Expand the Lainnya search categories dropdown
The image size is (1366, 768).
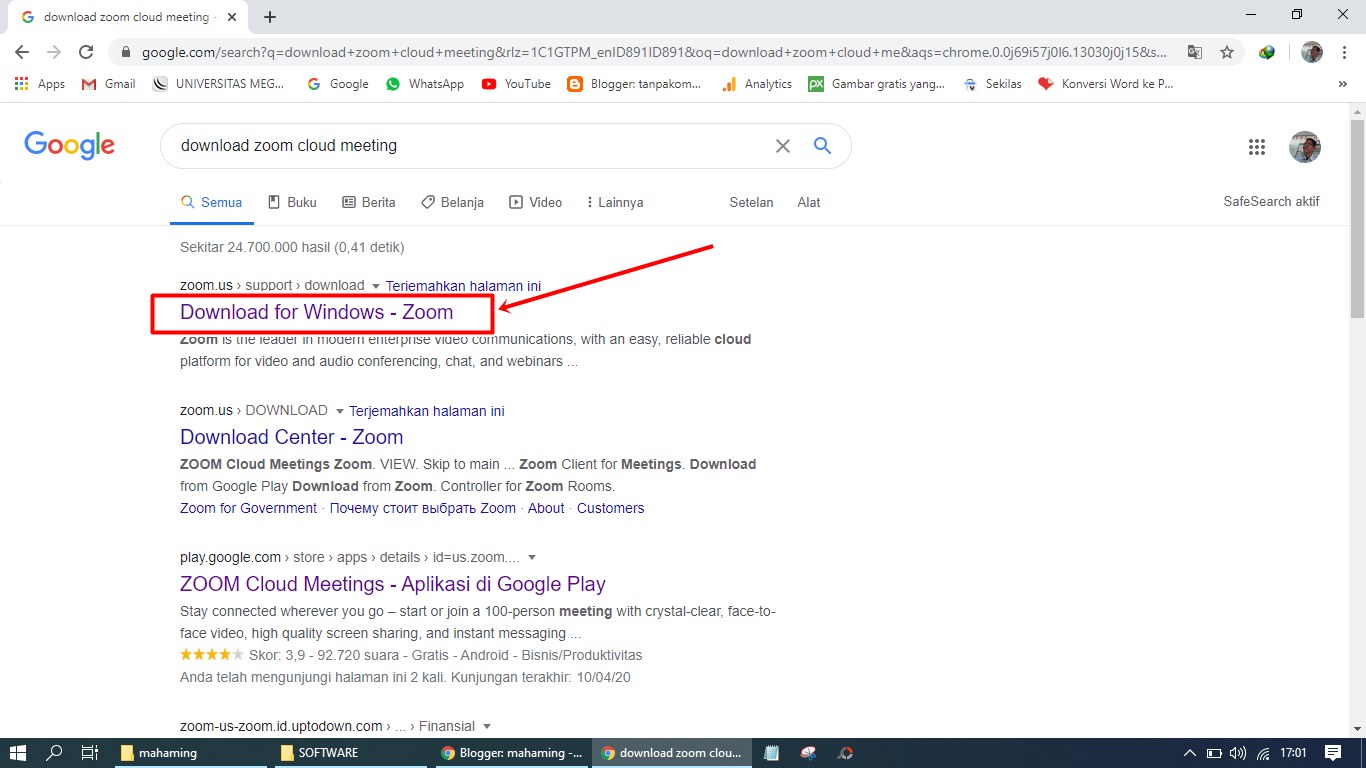tap(614, 202)
